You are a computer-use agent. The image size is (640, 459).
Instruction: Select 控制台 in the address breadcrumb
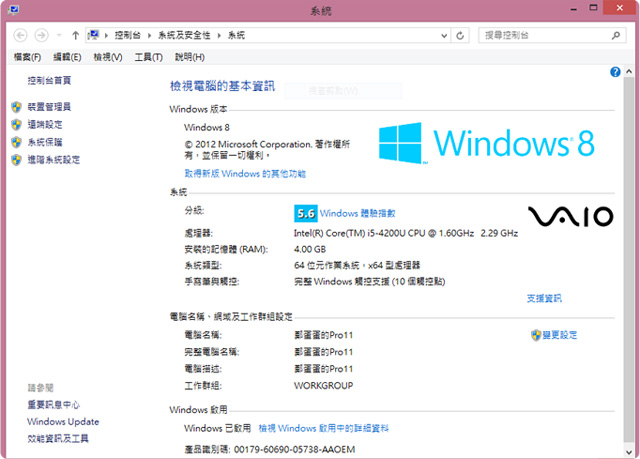(x=127, y=35)
